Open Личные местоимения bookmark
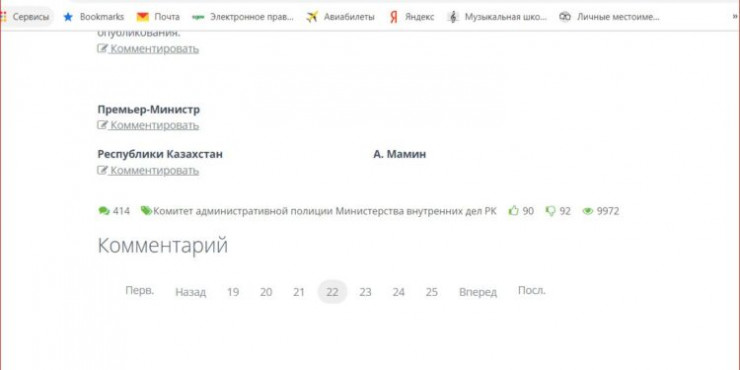This screenshot has height=370, width=740. pos(609,17)
